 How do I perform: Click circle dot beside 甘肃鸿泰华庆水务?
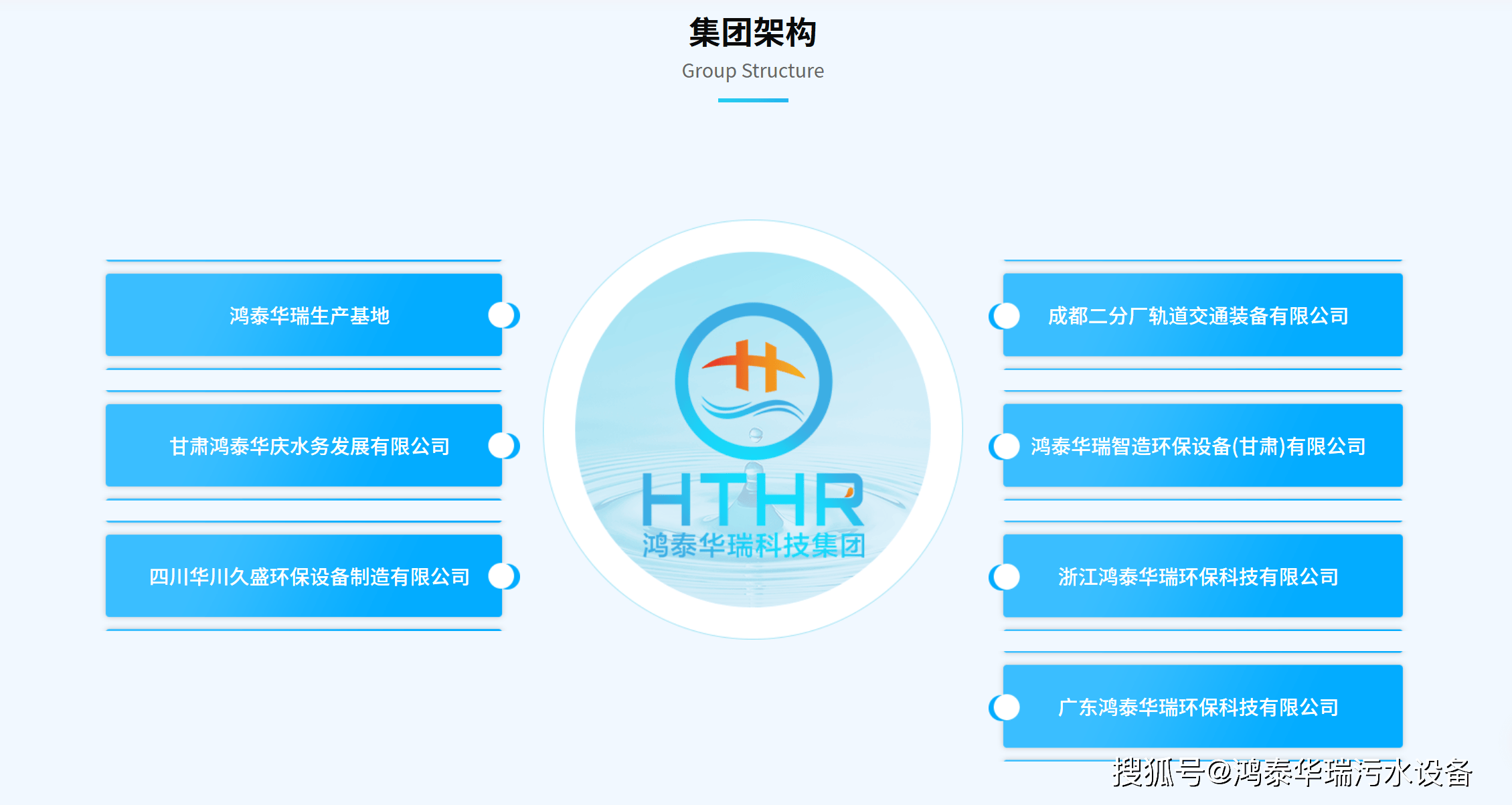502,446
